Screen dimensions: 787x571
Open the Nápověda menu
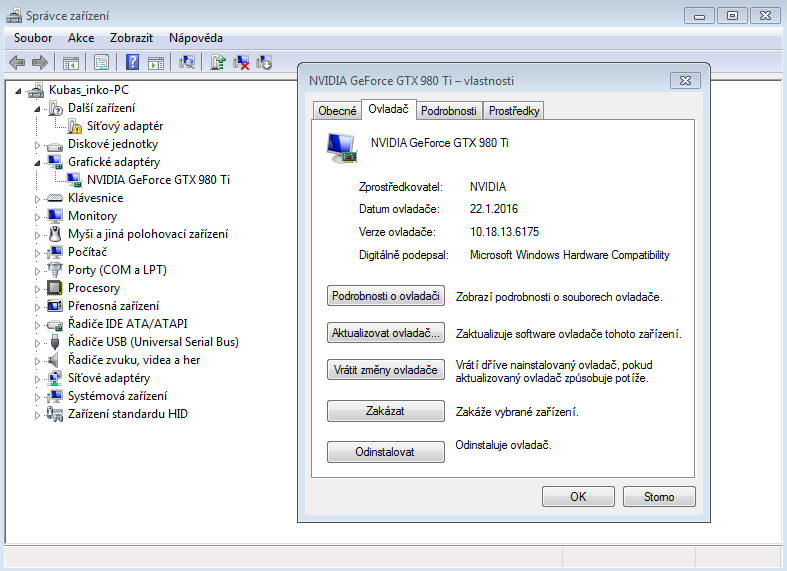[196, 38]
